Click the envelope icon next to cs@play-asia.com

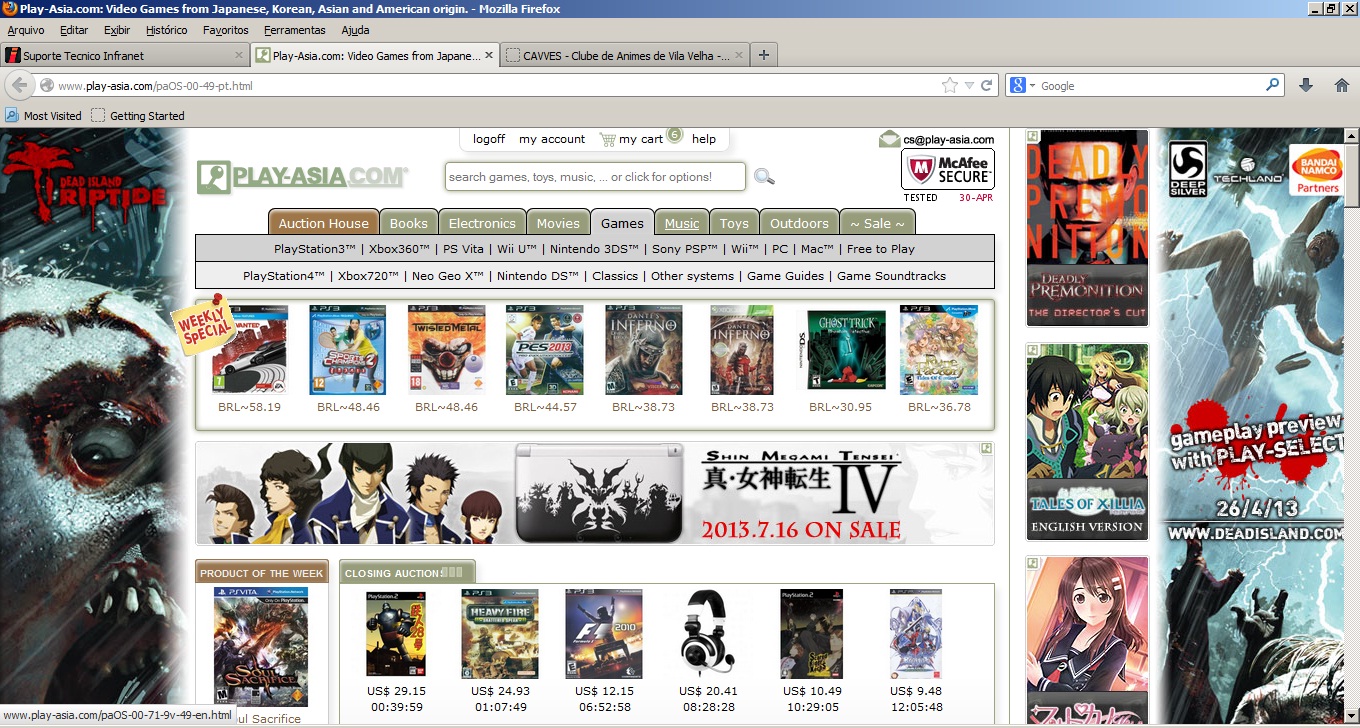click(889, 140)
